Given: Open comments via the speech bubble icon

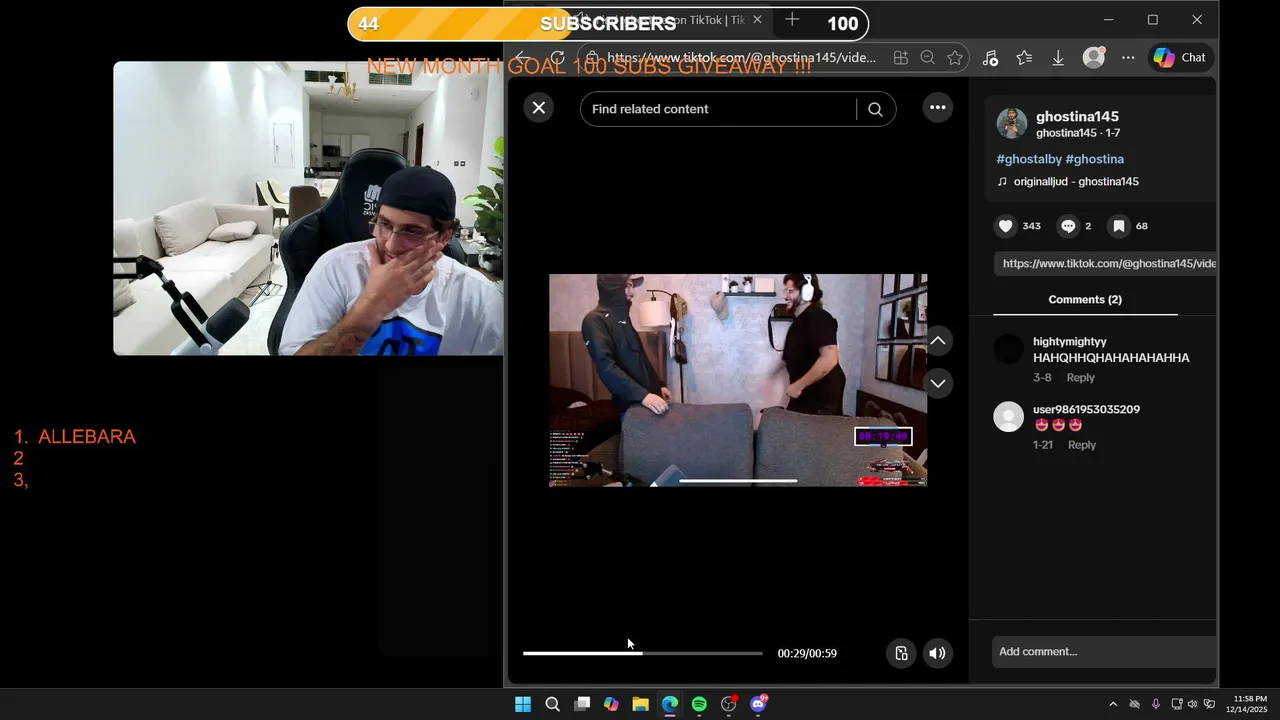Looking at the screenshot, I should coord(1068,226).
